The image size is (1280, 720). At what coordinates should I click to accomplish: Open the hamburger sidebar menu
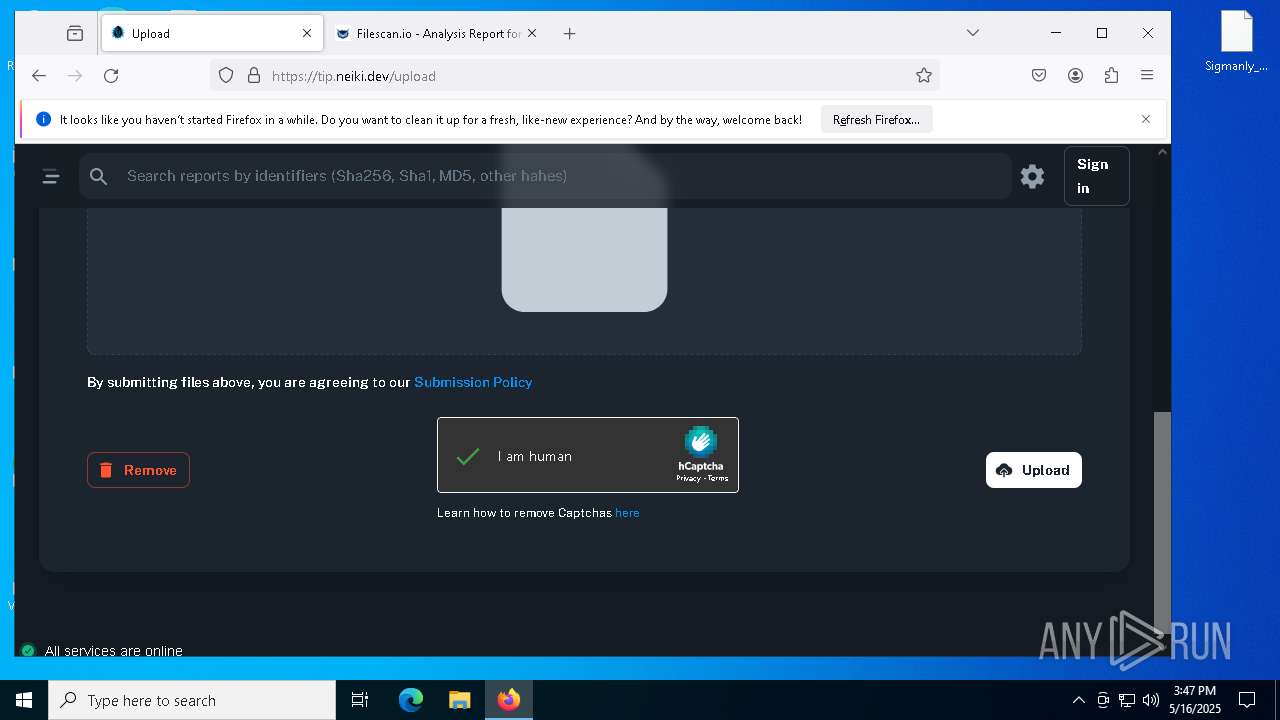51,177
